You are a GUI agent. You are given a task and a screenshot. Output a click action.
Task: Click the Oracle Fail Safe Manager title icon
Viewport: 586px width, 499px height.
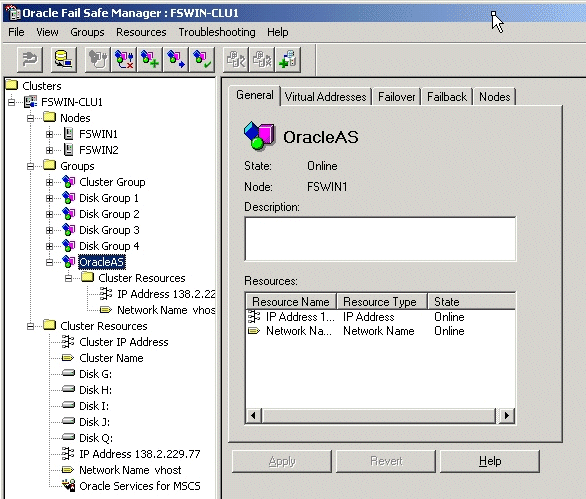pos(13,13)
